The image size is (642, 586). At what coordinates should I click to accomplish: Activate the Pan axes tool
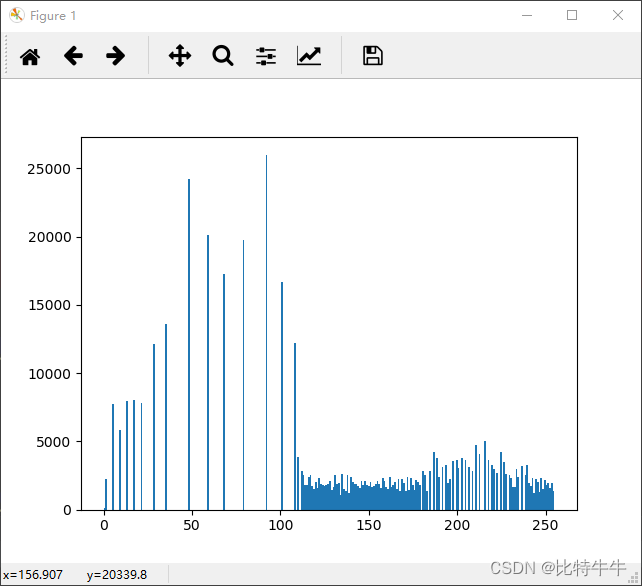click(x=180, y=56)
